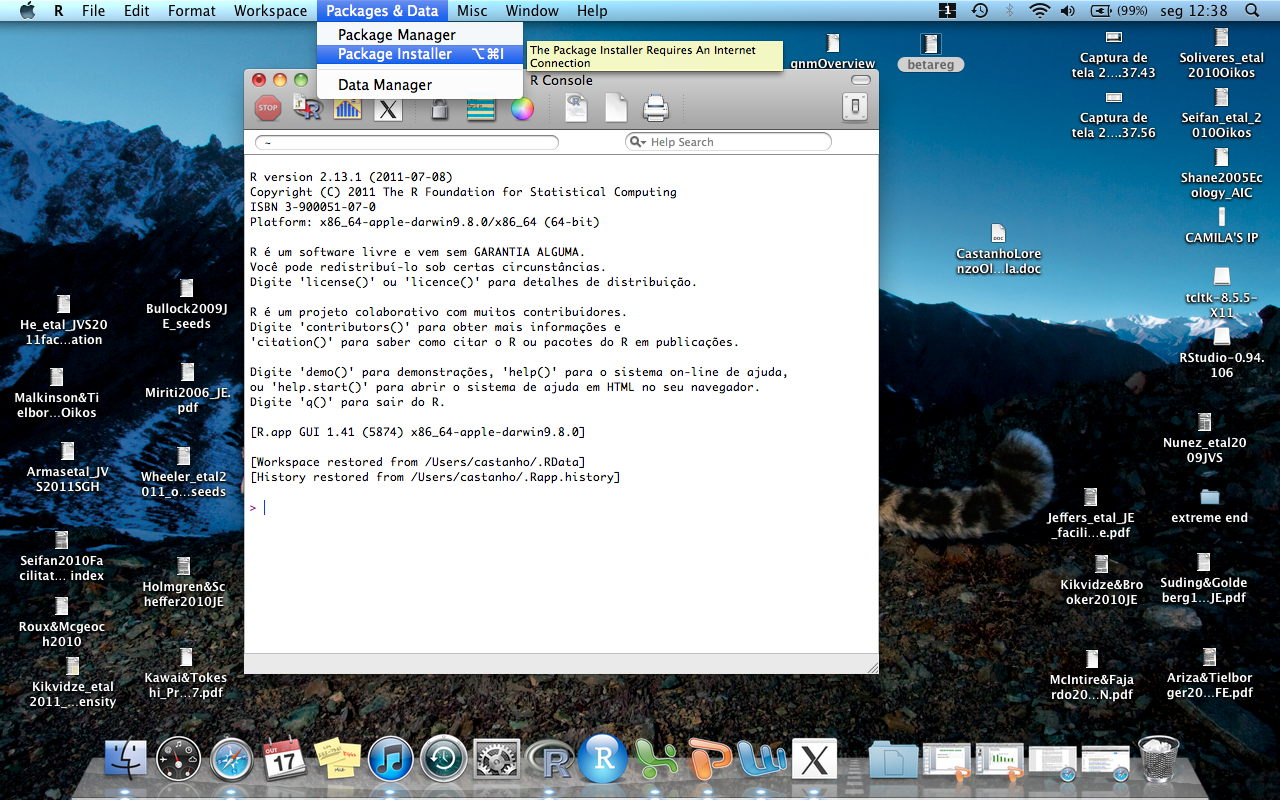Select Bullock2009JE_seeds desktop file
Screen dimensions: 1280x800
tap(187, 304)
